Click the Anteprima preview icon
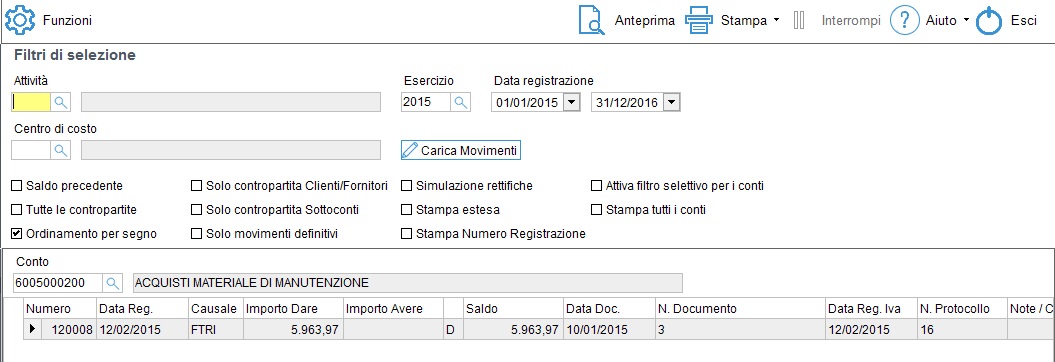The height and width of the screenshot is (362, 1055). click(593, 20)
